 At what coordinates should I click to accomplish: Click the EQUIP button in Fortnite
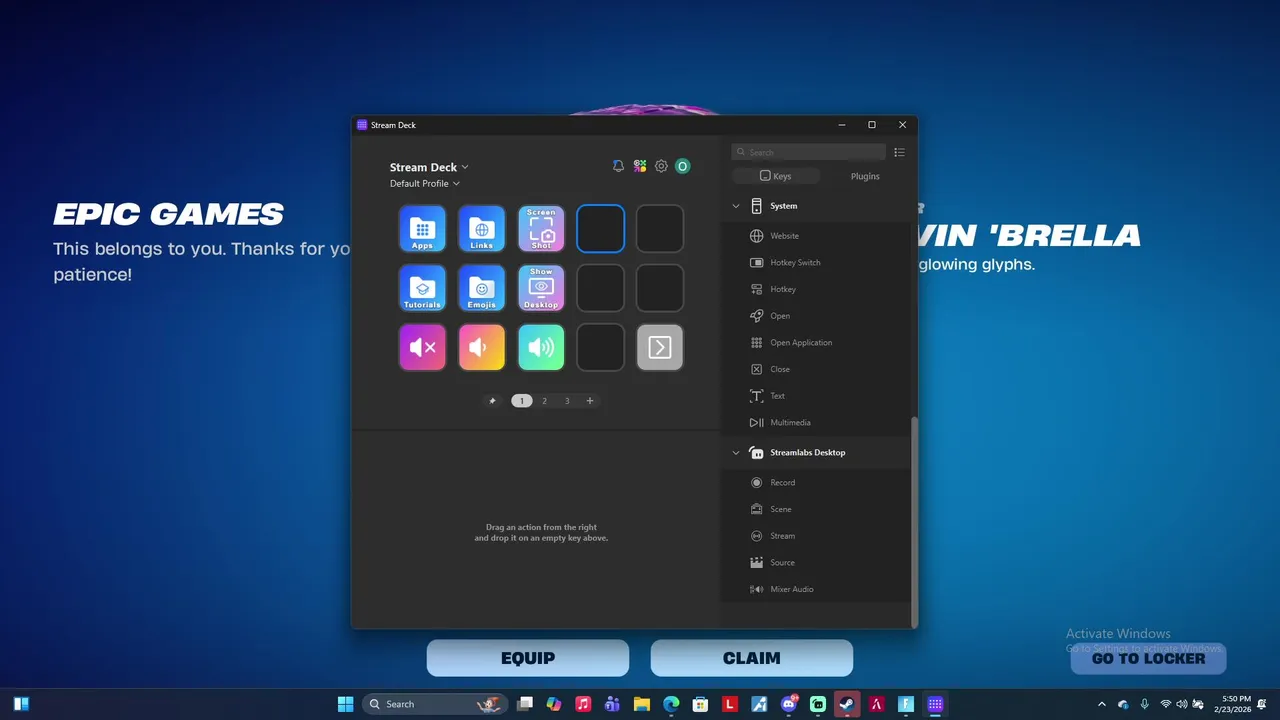tap(528, 658)
